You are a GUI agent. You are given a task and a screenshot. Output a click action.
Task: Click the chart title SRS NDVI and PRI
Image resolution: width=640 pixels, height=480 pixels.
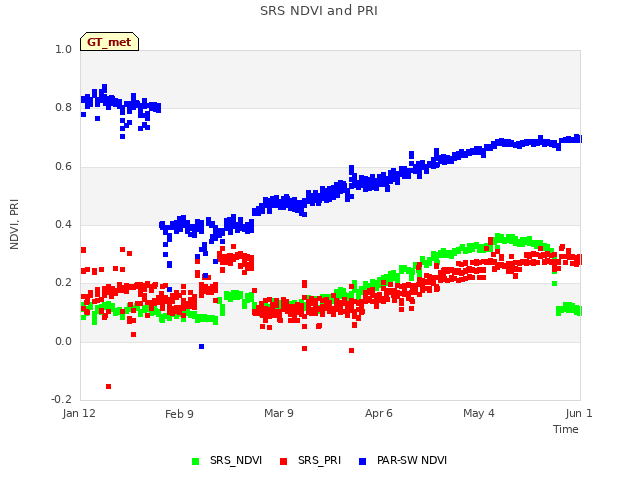(319, 10)
